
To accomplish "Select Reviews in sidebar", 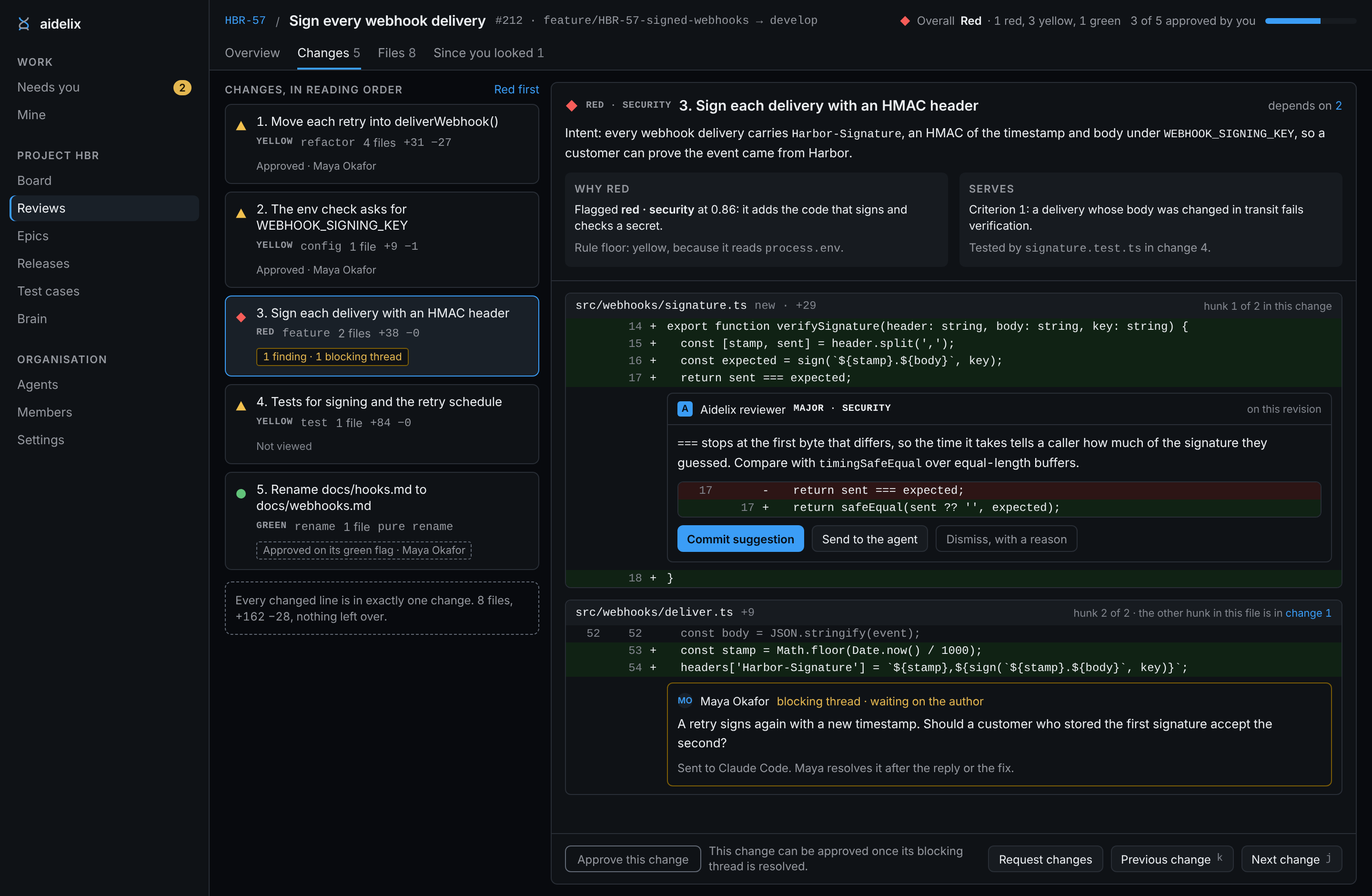I will [x=104, y=208].
